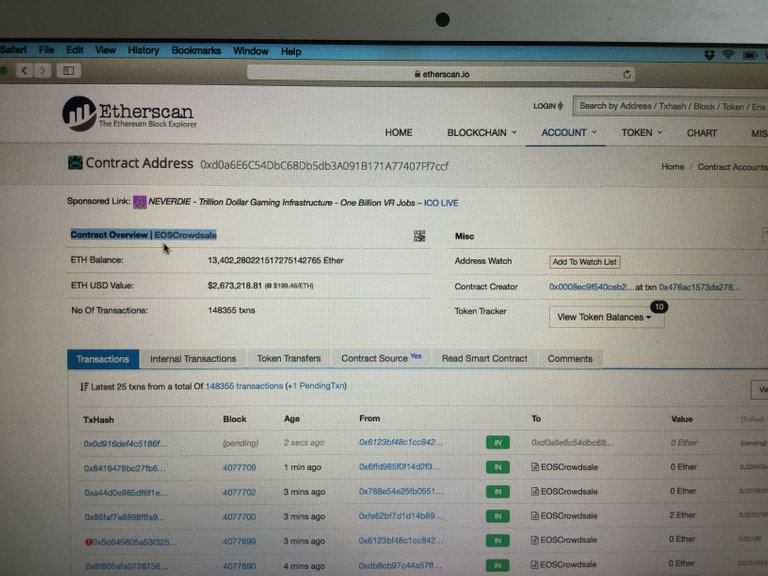
Task: Click the Add To Watch List button
Action: (x=584, y=262)
